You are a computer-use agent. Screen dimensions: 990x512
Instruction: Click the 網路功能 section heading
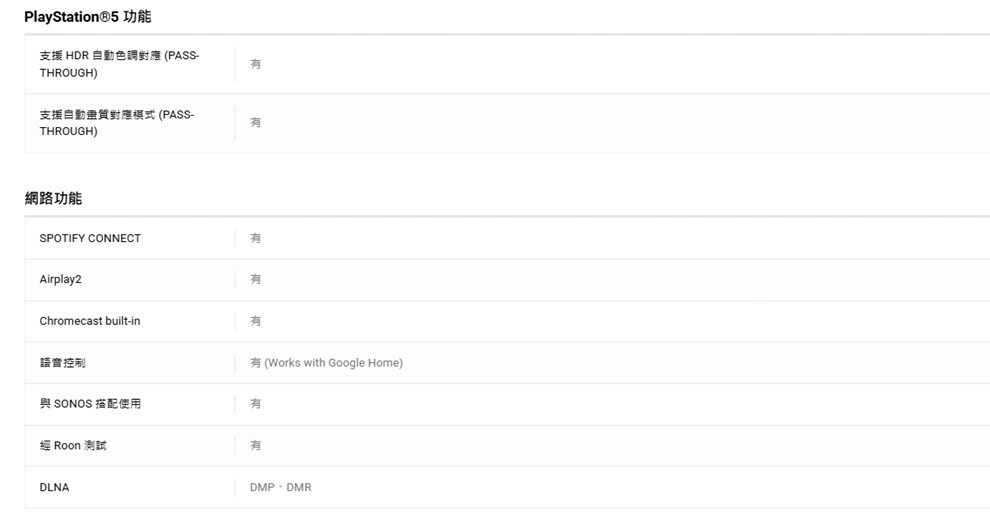[53, 198]
